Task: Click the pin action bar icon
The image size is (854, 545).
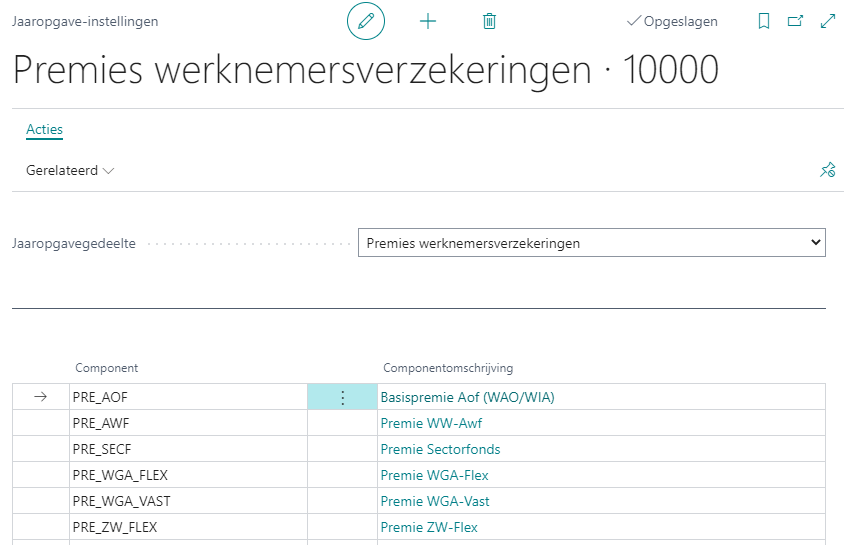Action: click(x=827, y=171)
